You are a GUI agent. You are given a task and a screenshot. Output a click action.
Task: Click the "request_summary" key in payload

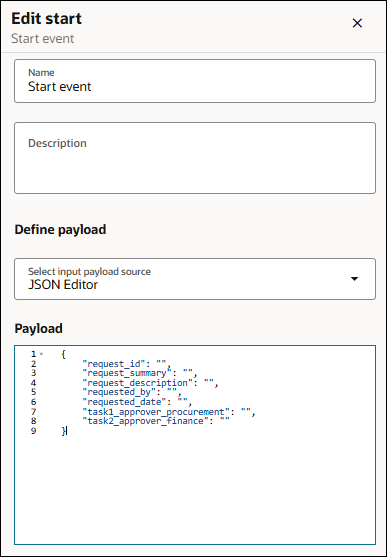[x=127, y=373]
